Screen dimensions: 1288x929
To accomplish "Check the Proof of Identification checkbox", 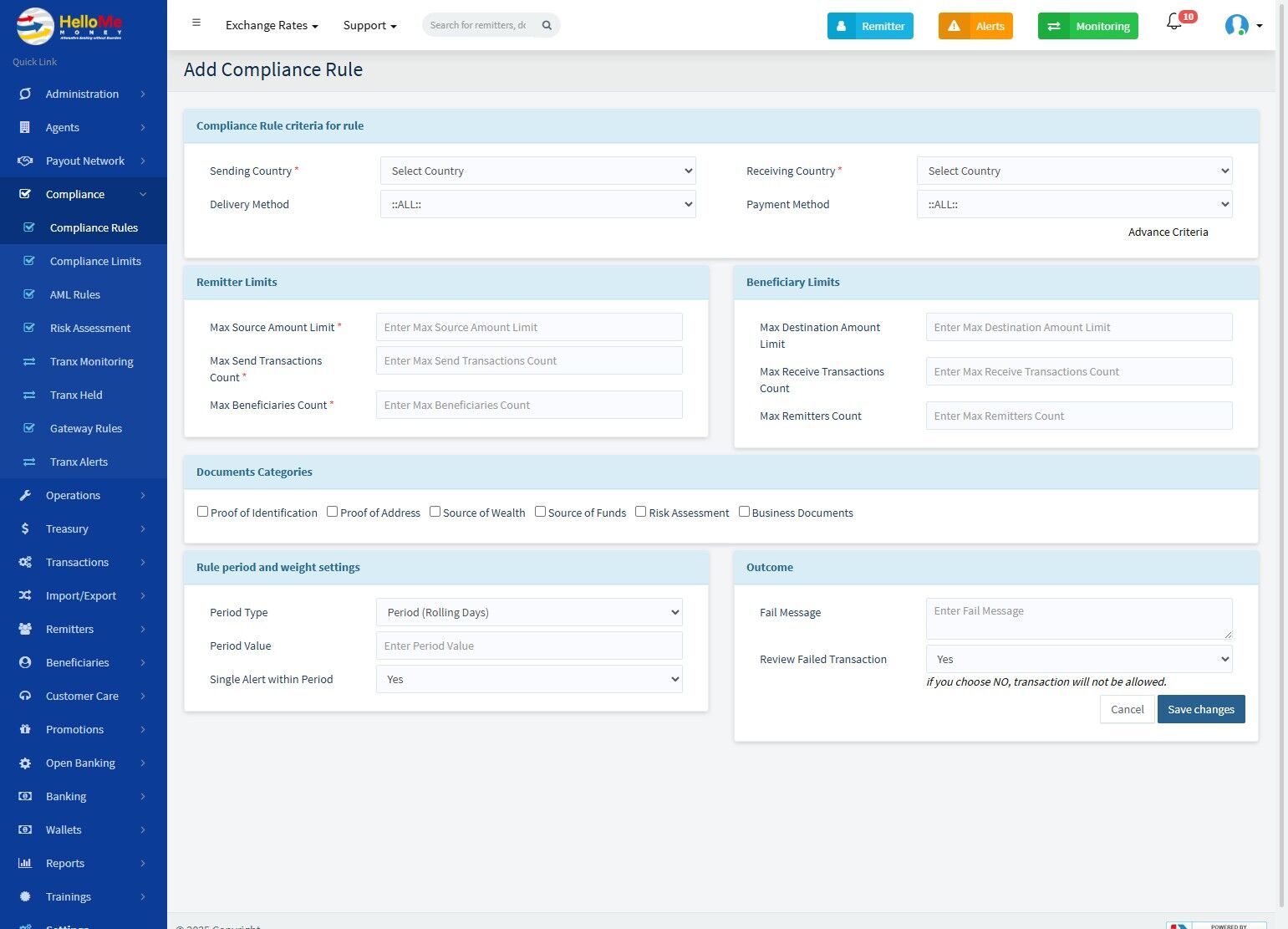I will (202, 512).
